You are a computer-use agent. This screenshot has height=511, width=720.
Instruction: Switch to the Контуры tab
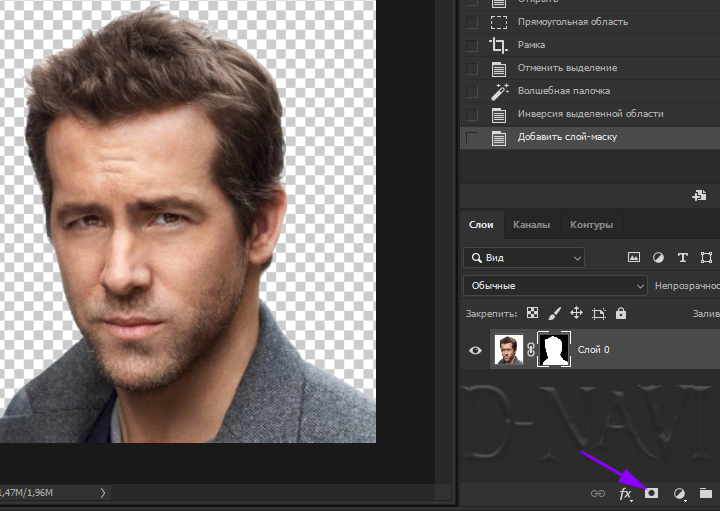tap(591, 225)
